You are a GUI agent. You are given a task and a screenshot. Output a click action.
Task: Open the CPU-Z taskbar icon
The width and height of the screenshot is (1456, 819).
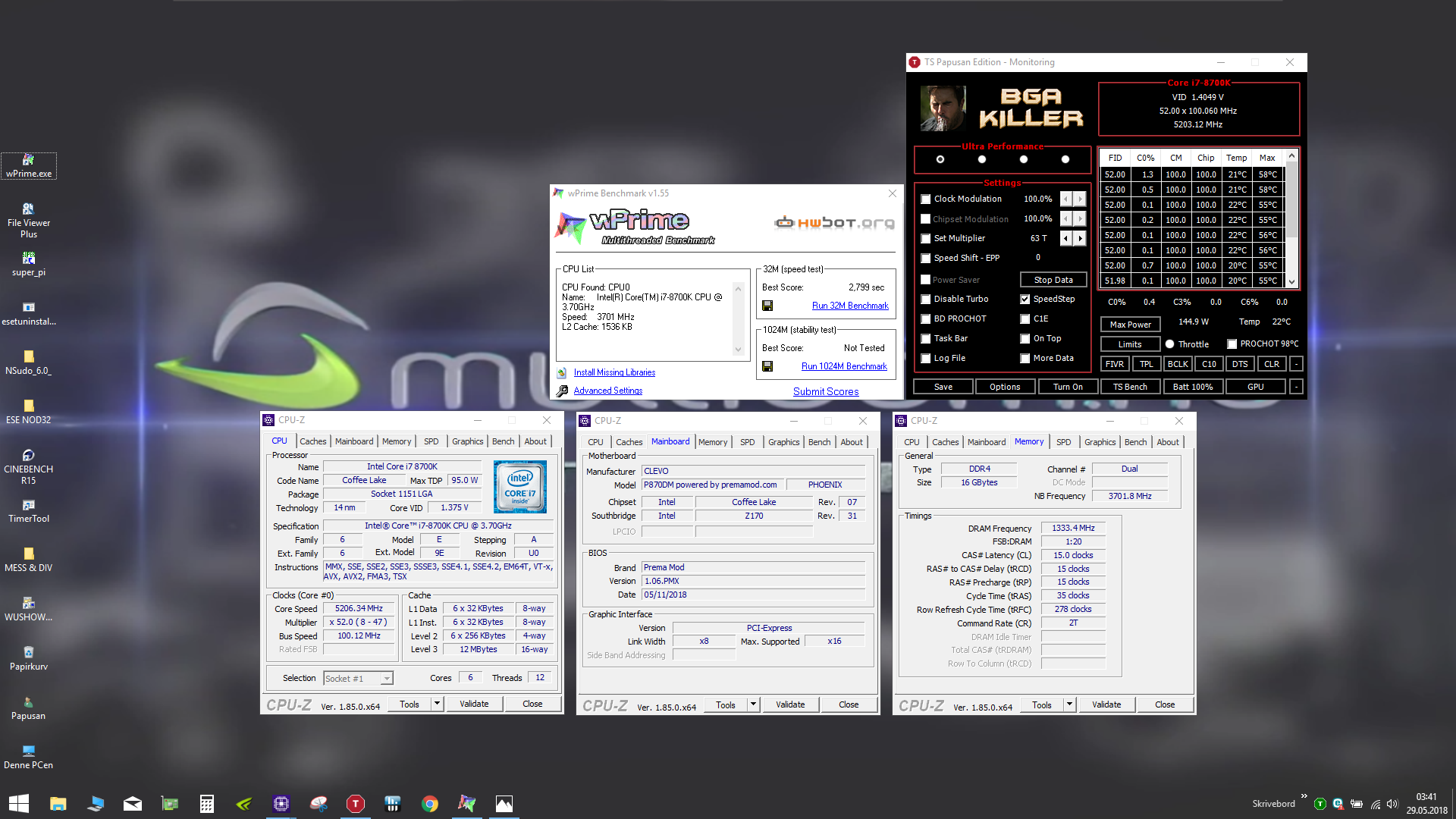[x=281, y=804]
